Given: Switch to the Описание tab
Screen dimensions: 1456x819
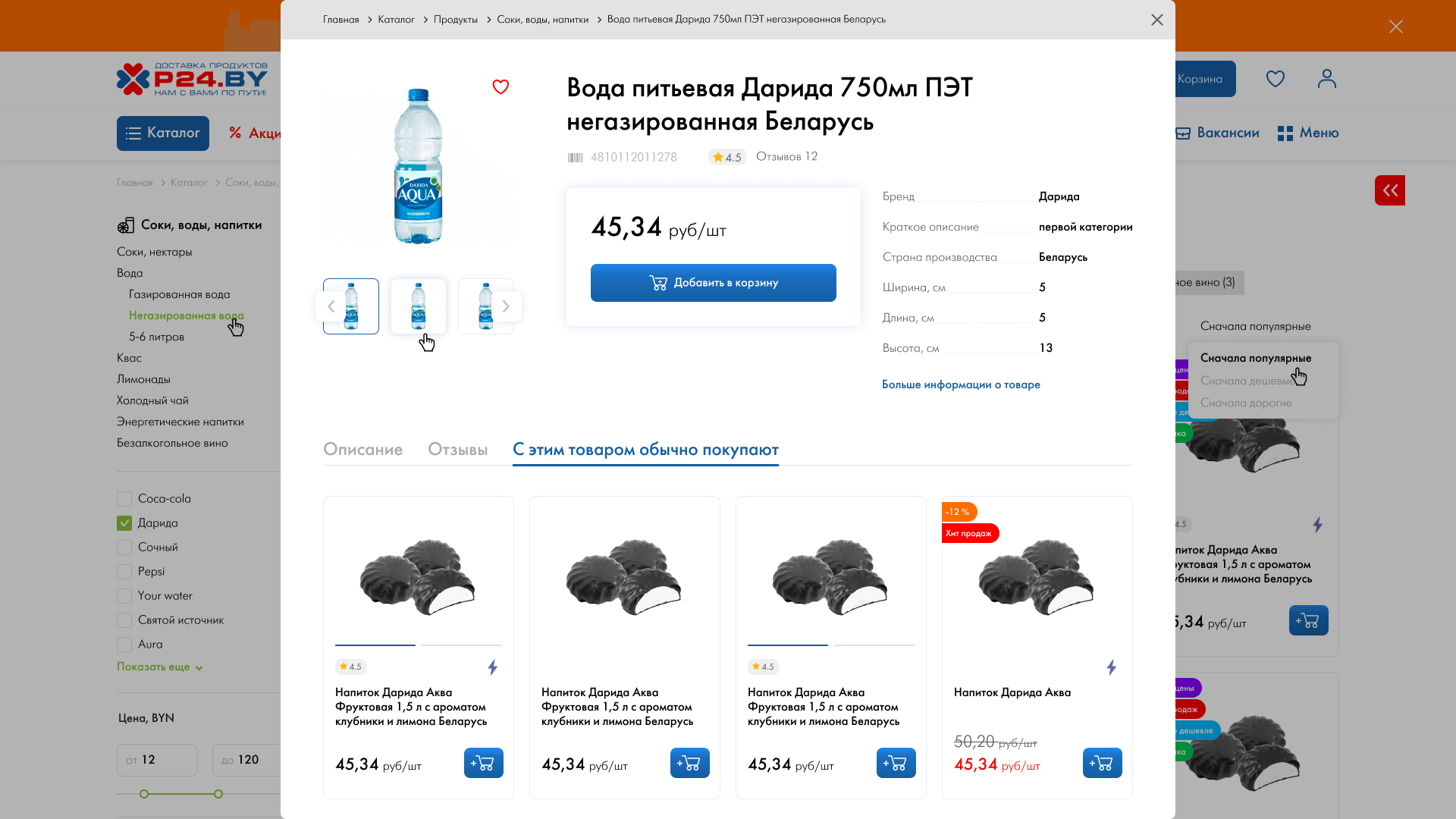Looking at the screenshot, I should (362, 450).
